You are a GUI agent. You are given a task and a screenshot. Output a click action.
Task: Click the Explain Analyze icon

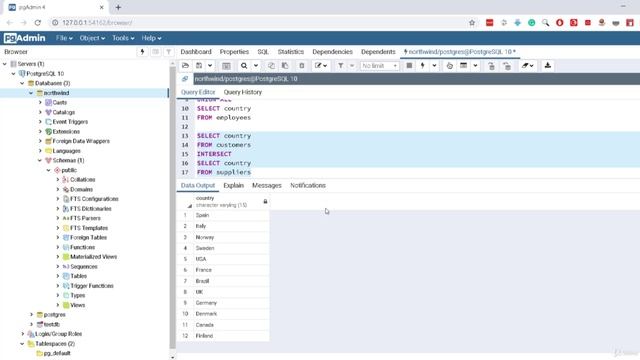click(463, 66)
